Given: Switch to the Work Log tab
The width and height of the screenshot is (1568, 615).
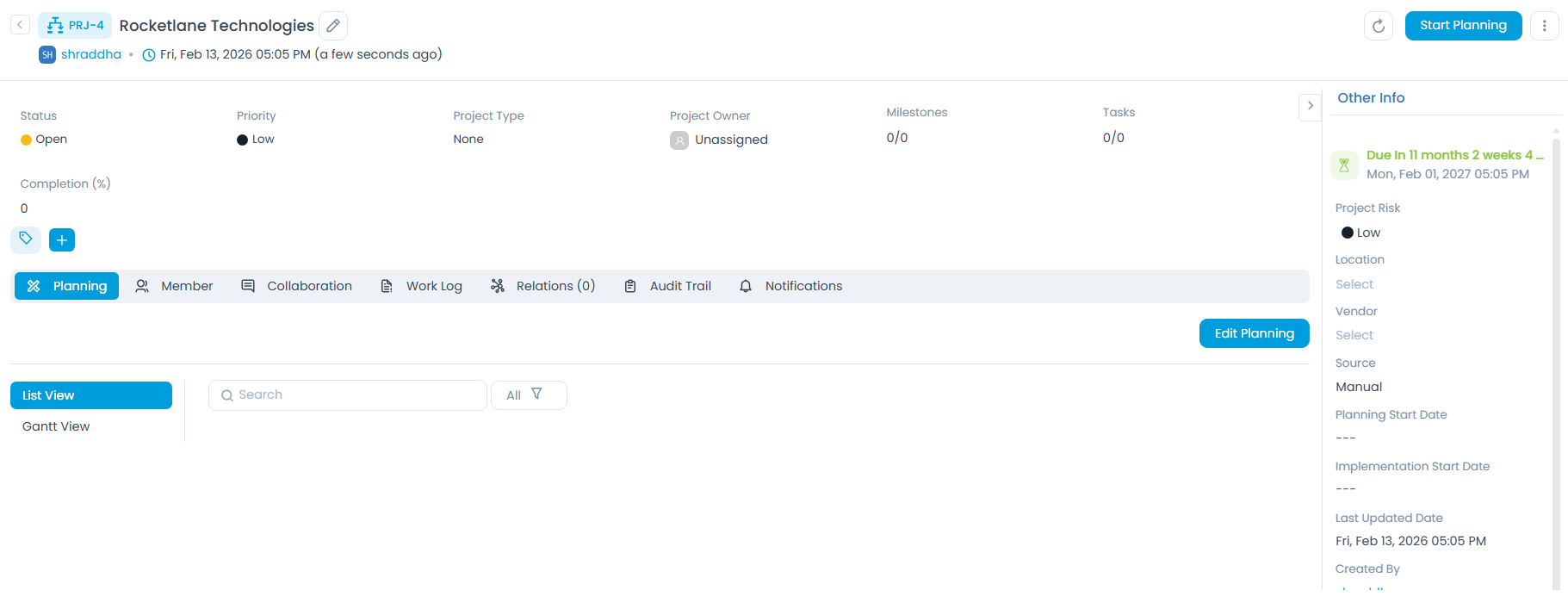Looking at the screenshot, I should (x=422, y=286).
